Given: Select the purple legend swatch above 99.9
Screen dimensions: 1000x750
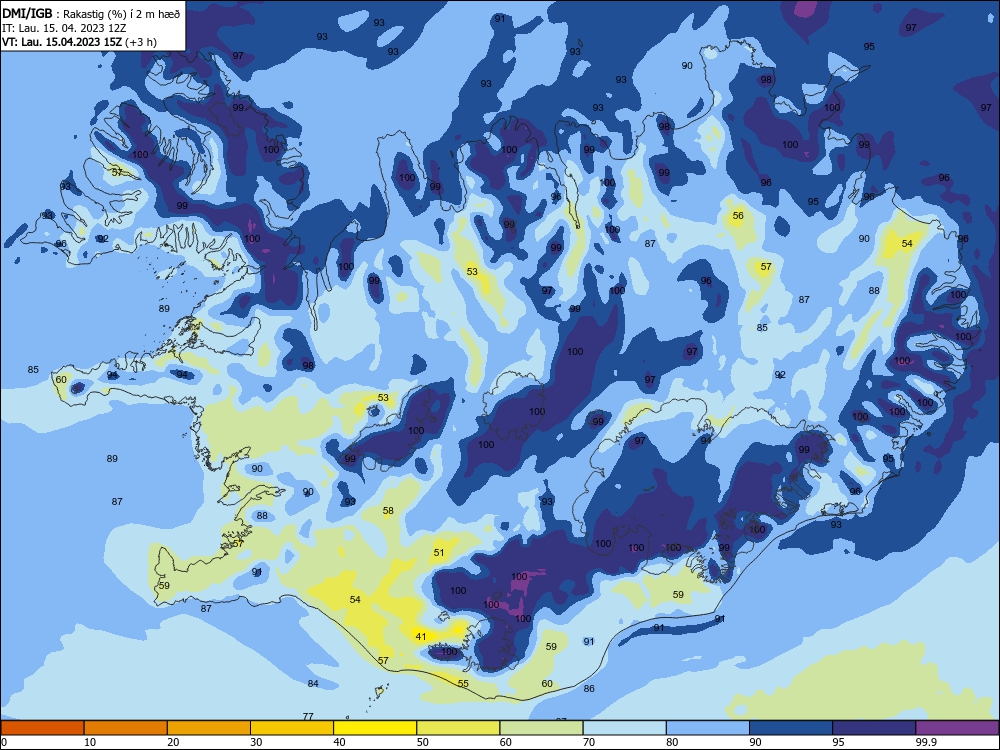Looking at the screenshot, I should [957, 728].
